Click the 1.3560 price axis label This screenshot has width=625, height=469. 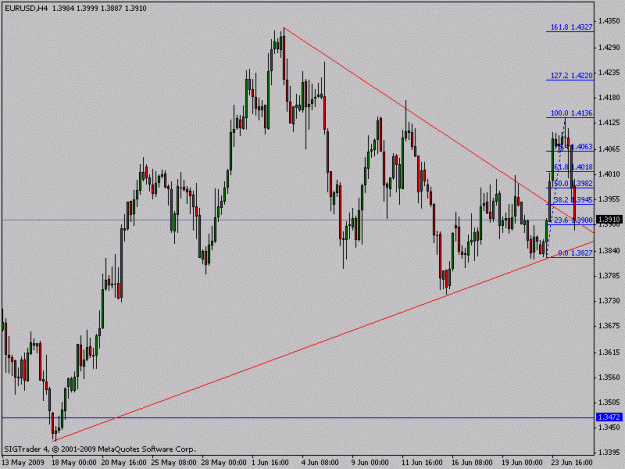pos(609,377)
